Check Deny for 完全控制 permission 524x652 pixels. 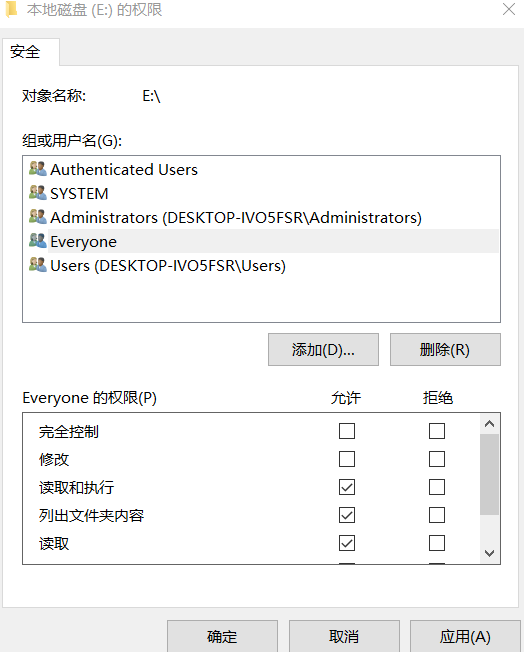click(437, 431)
